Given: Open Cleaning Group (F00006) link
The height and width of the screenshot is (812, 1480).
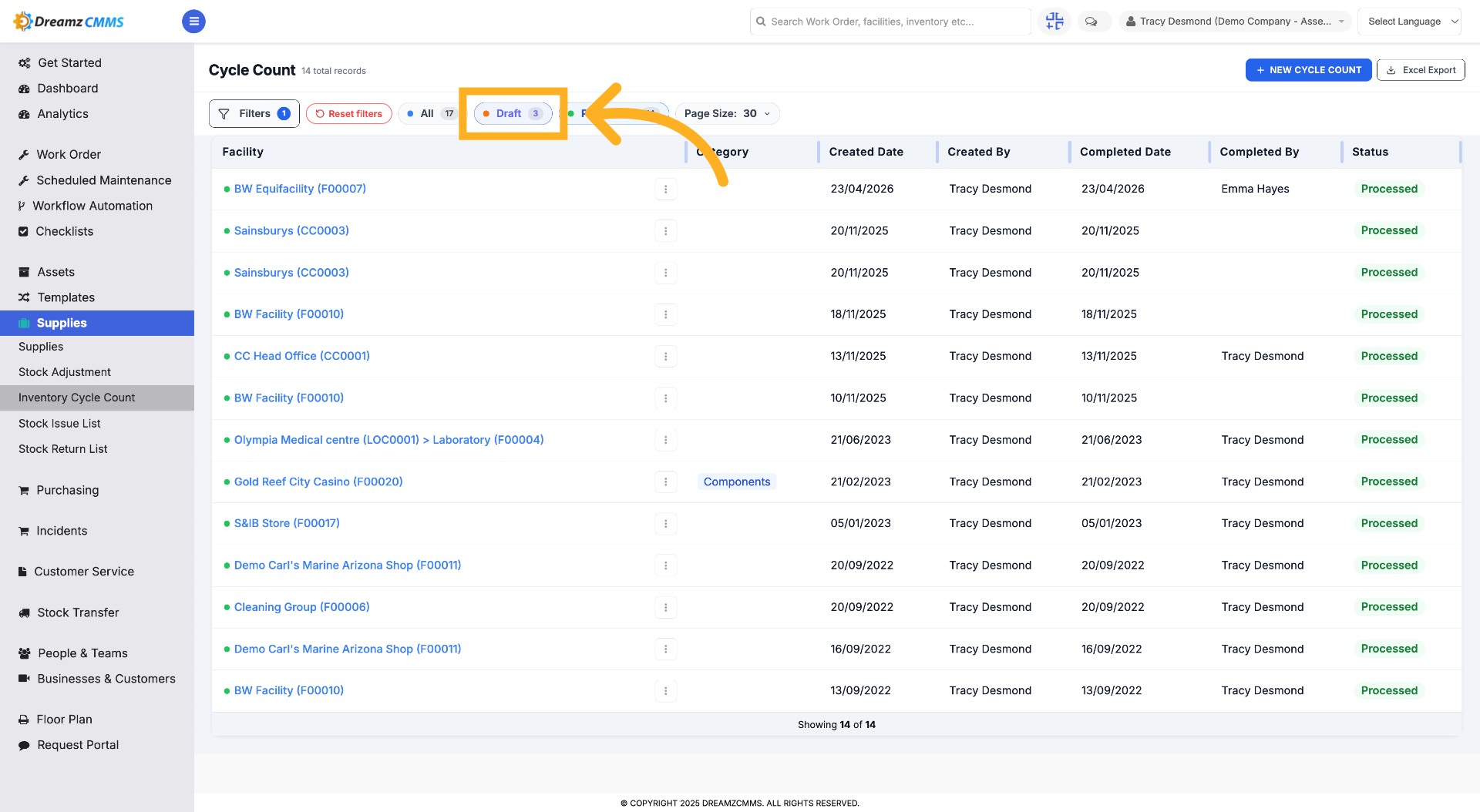Looking at the screenshot, I should pyautogui.click(x=302, y=607).
